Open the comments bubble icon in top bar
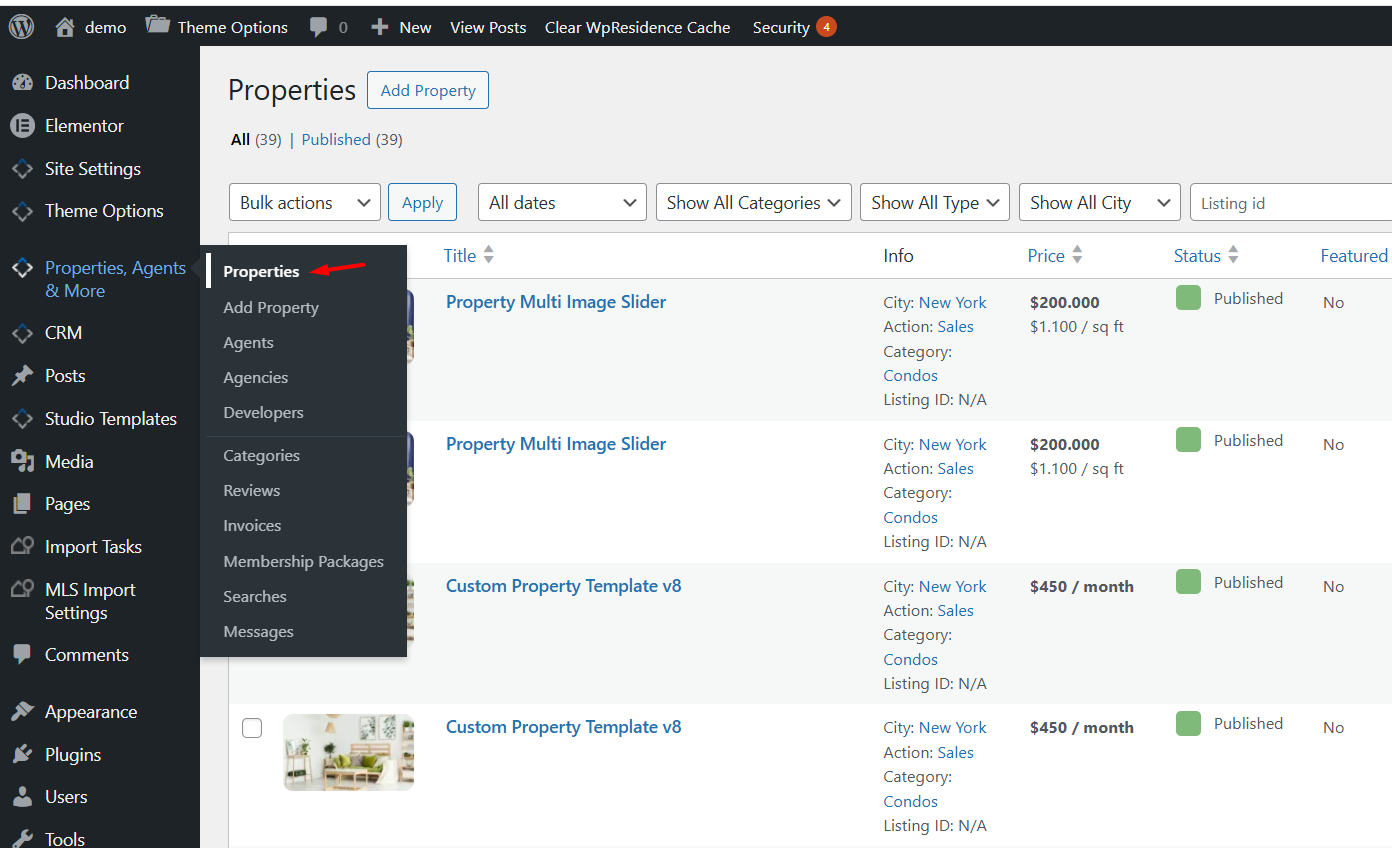The height and width of the screenshot is (848, 1392). click(x=319, y=27)
